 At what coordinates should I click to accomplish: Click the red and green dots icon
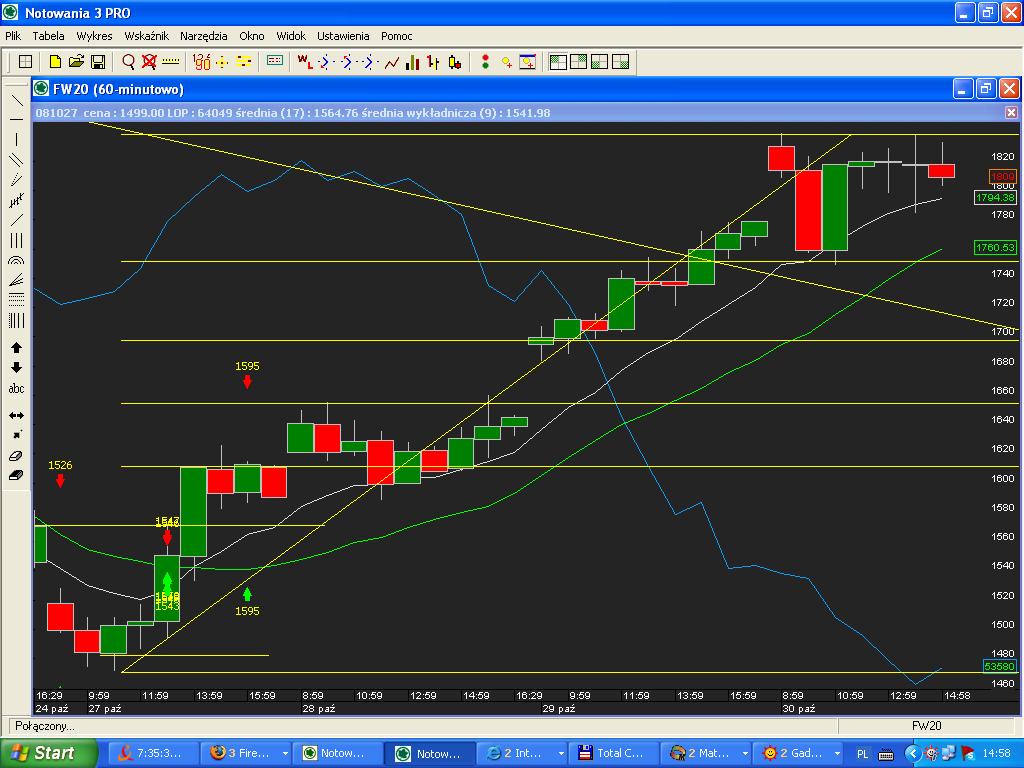[485, 62]
